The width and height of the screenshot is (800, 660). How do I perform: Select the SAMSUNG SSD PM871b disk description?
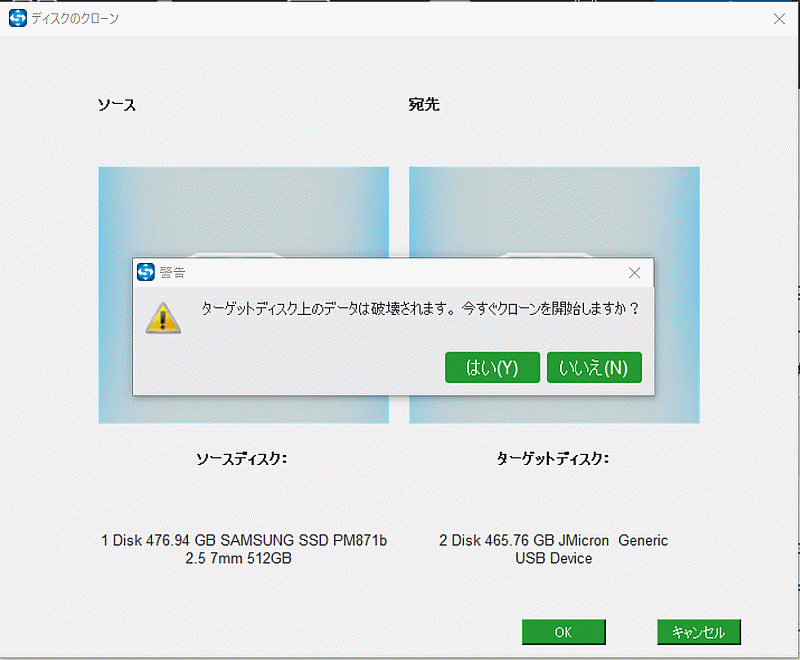(x=244, y=549)
